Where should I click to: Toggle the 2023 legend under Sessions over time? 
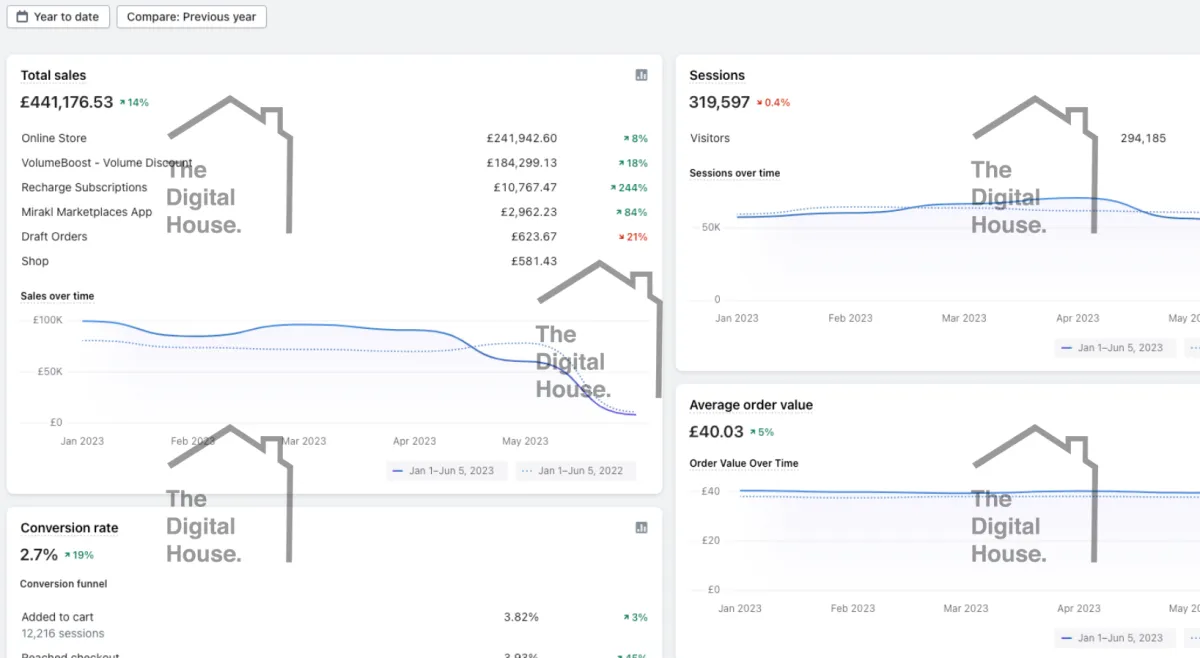(x=1113, y=347)
